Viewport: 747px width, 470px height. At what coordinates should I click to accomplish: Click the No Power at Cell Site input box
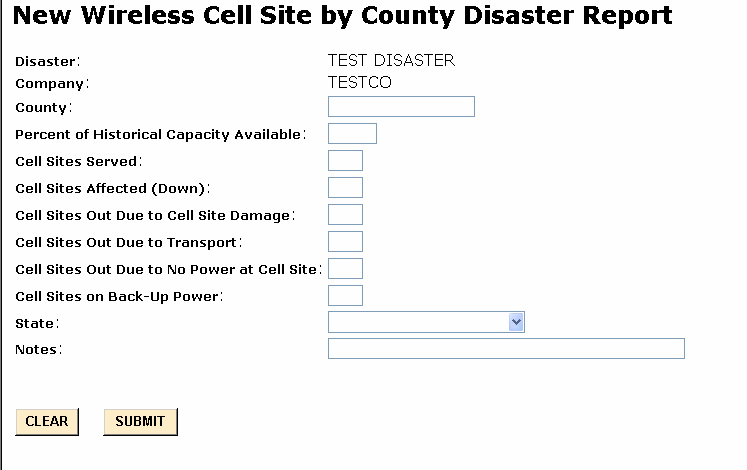(345, 269)
